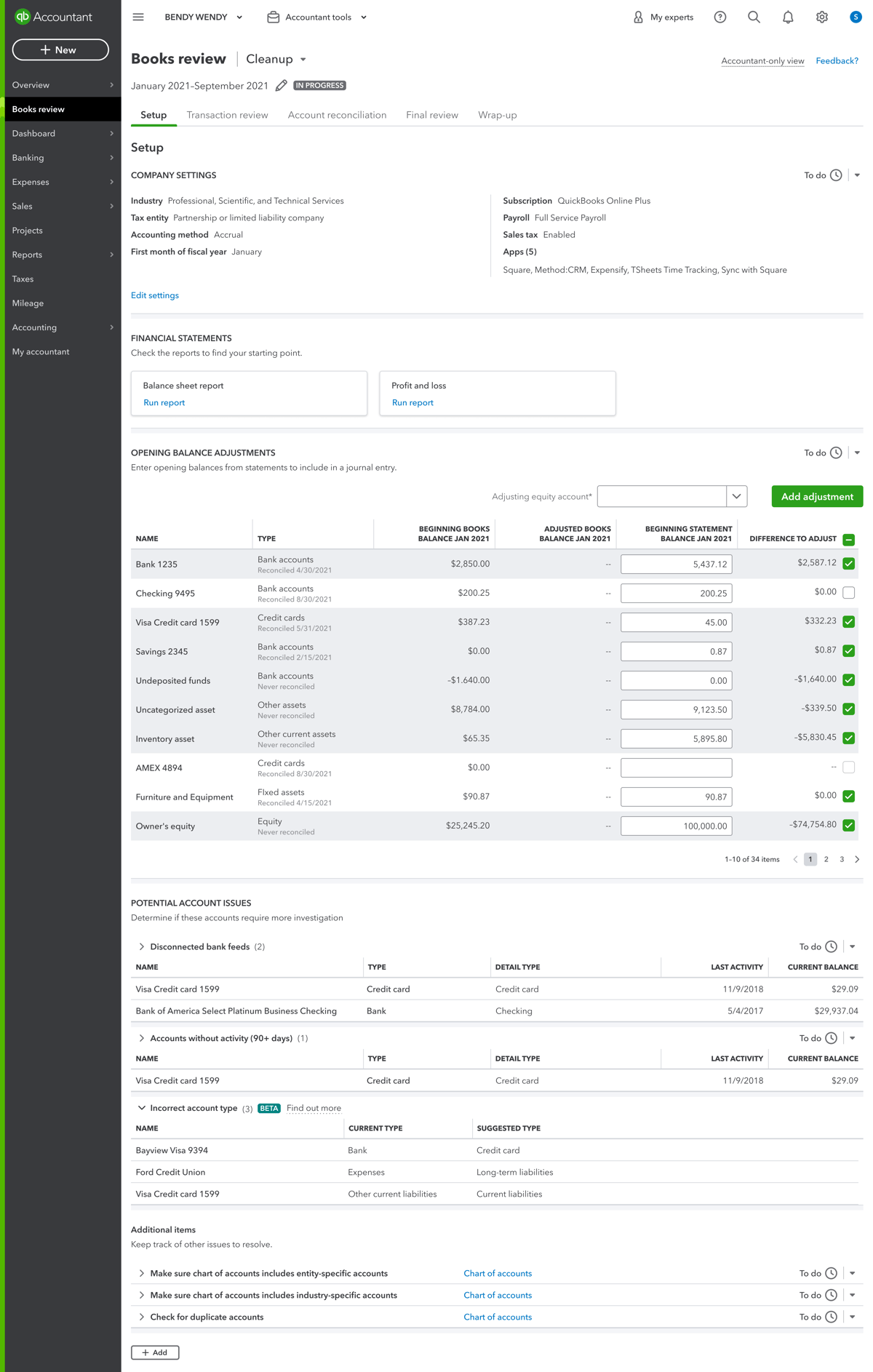This screenshot has width=873, height=1372.
Task: Open the BENDY WENDY client dropdown
Action: tap(204, 17)
